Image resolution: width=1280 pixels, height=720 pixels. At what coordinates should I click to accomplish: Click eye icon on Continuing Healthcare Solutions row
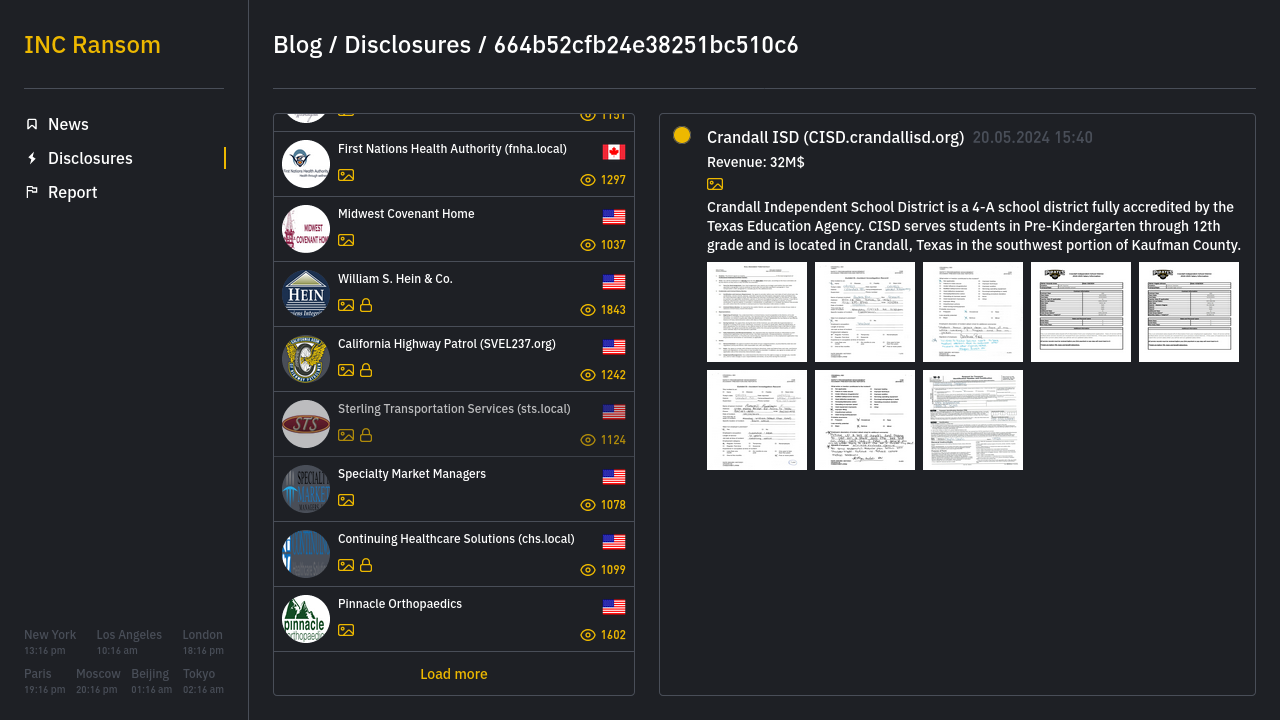pyautogui.click(x=588, y=570)
